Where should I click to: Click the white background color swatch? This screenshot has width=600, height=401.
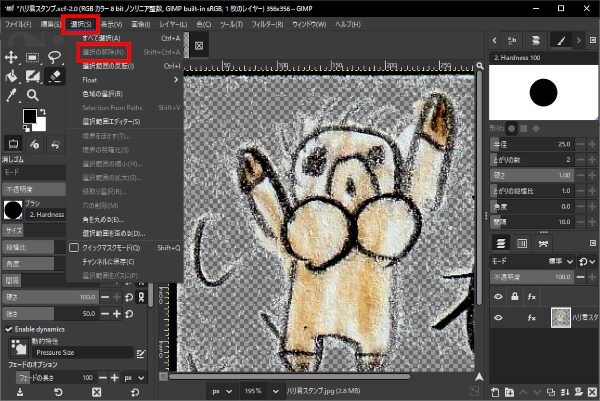41,124
